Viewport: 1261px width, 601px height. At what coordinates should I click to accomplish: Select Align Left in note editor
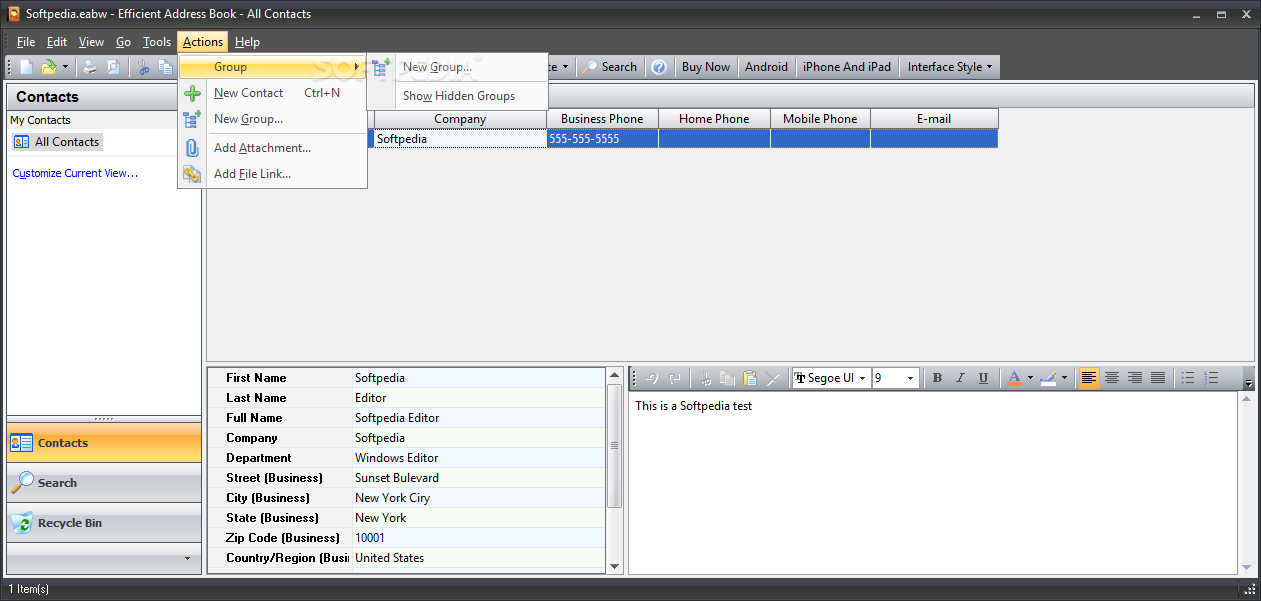click(x=1089, y=378)
